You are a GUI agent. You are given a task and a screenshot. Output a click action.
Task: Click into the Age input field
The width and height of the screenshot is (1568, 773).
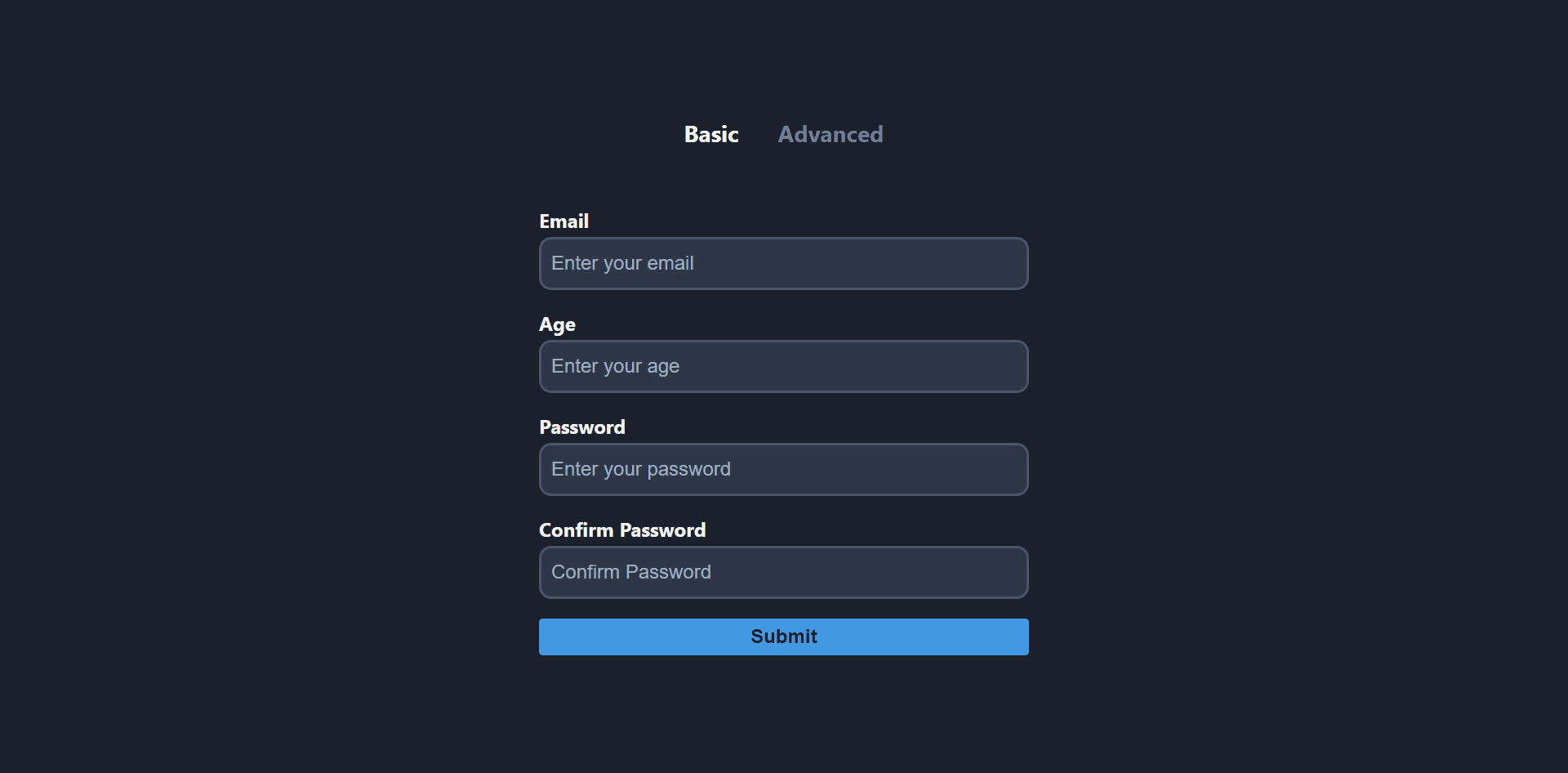coord(784,366)
